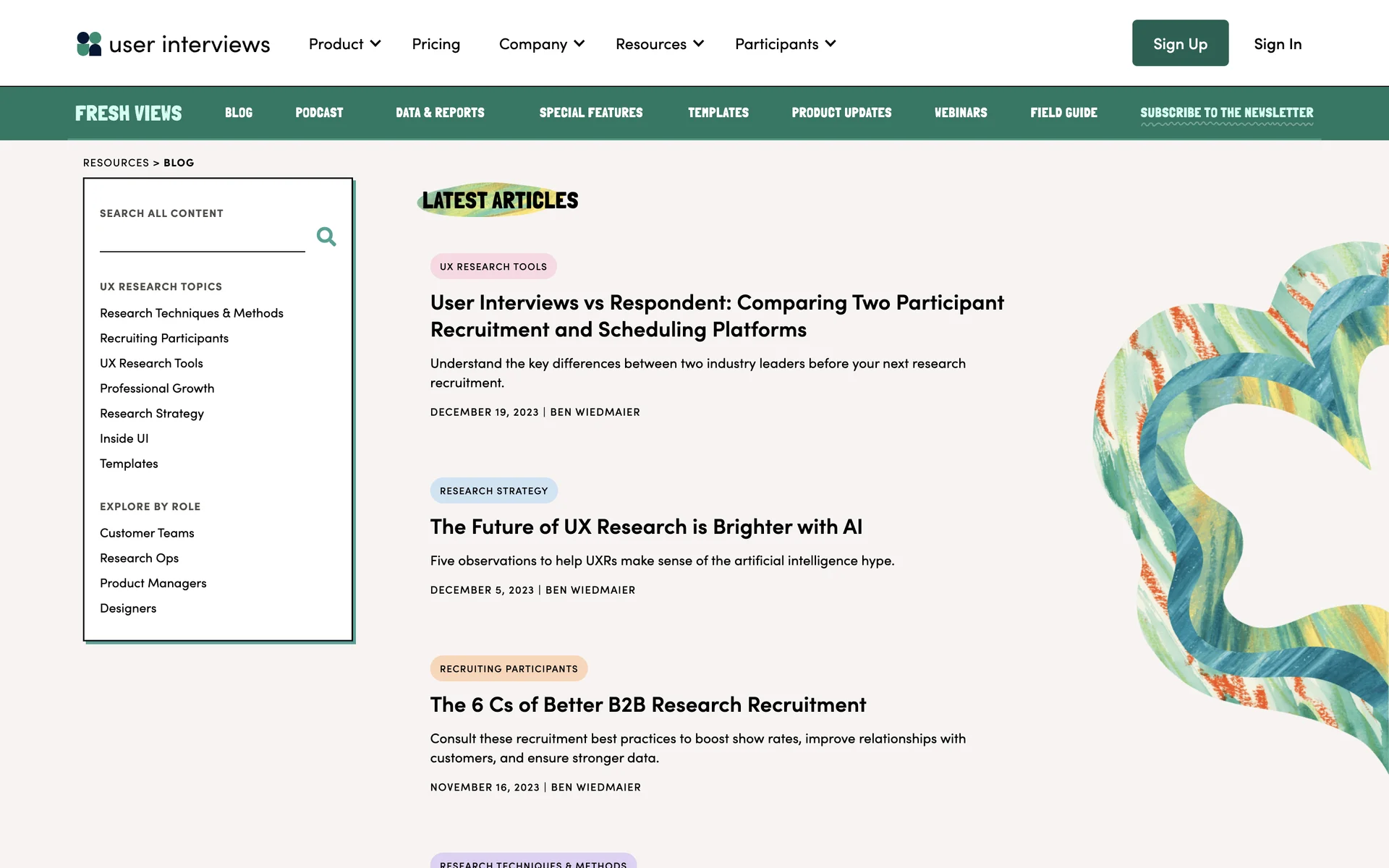Expand the Product dropdown menu
The image size is (1389, 868).
click(344, 44)
